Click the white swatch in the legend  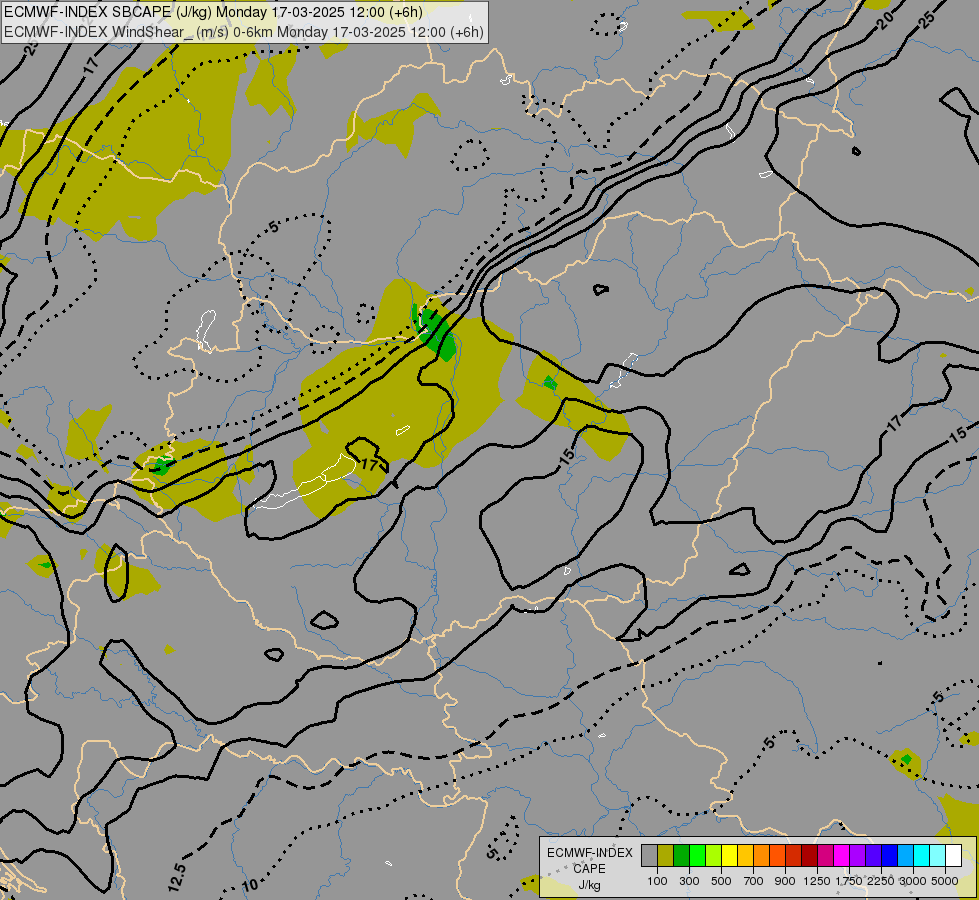point(953,856)
